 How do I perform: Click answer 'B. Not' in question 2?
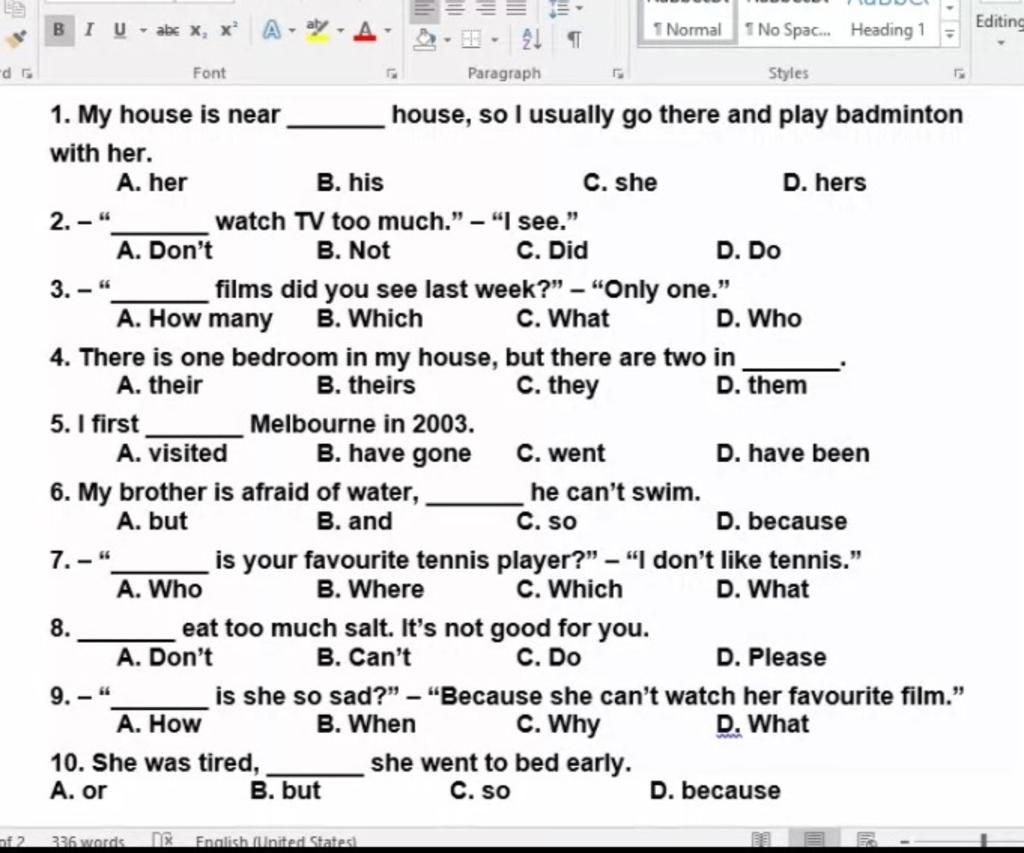click(353, 250)
